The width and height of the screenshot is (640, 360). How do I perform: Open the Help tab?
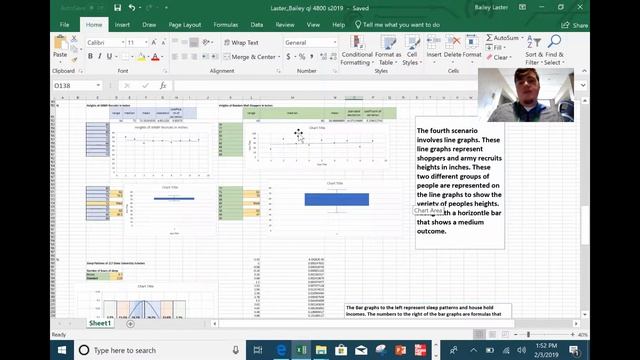point(338,24)
